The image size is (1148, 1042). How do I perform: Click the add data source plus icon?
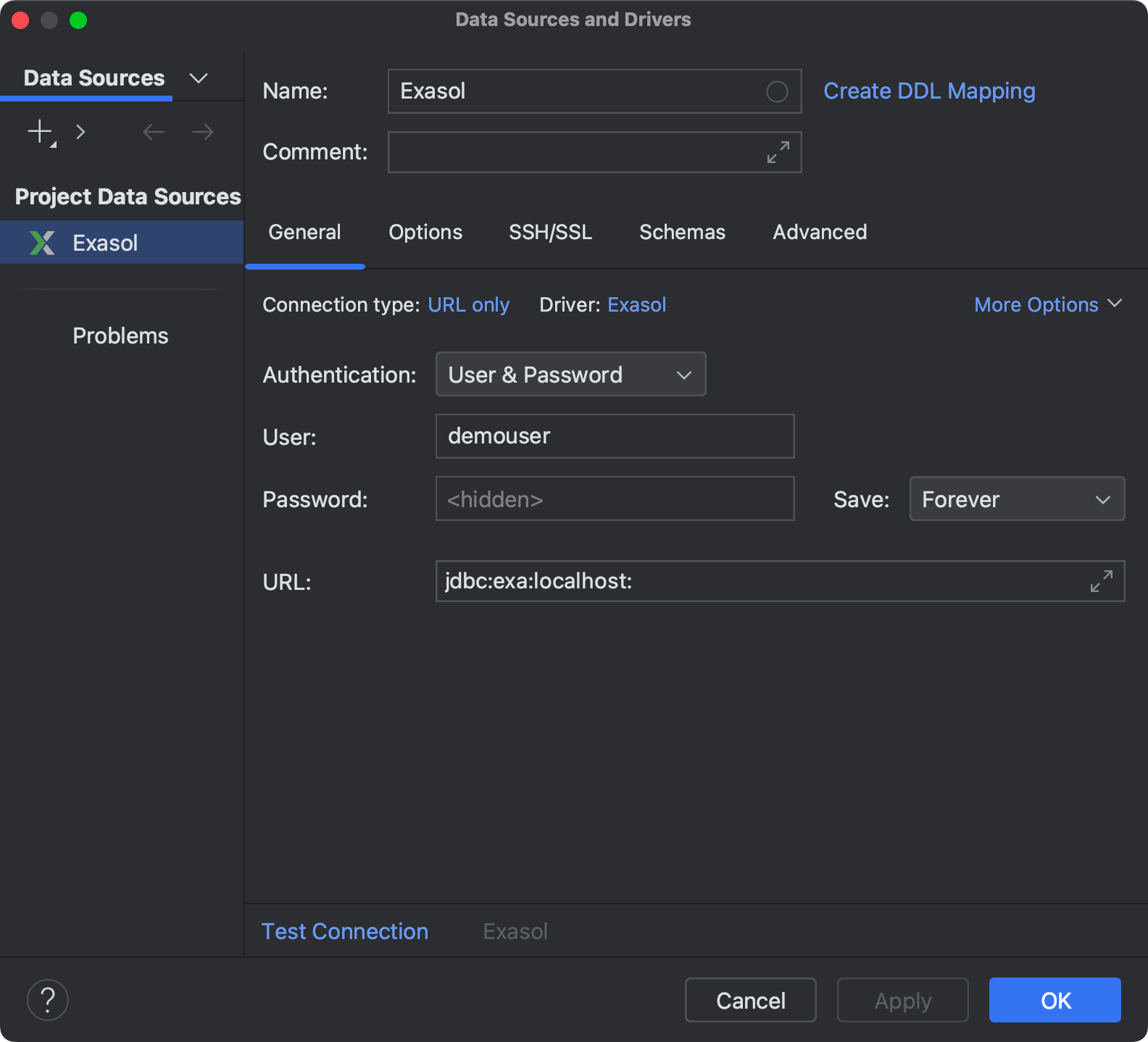click(x=40, y=132)
